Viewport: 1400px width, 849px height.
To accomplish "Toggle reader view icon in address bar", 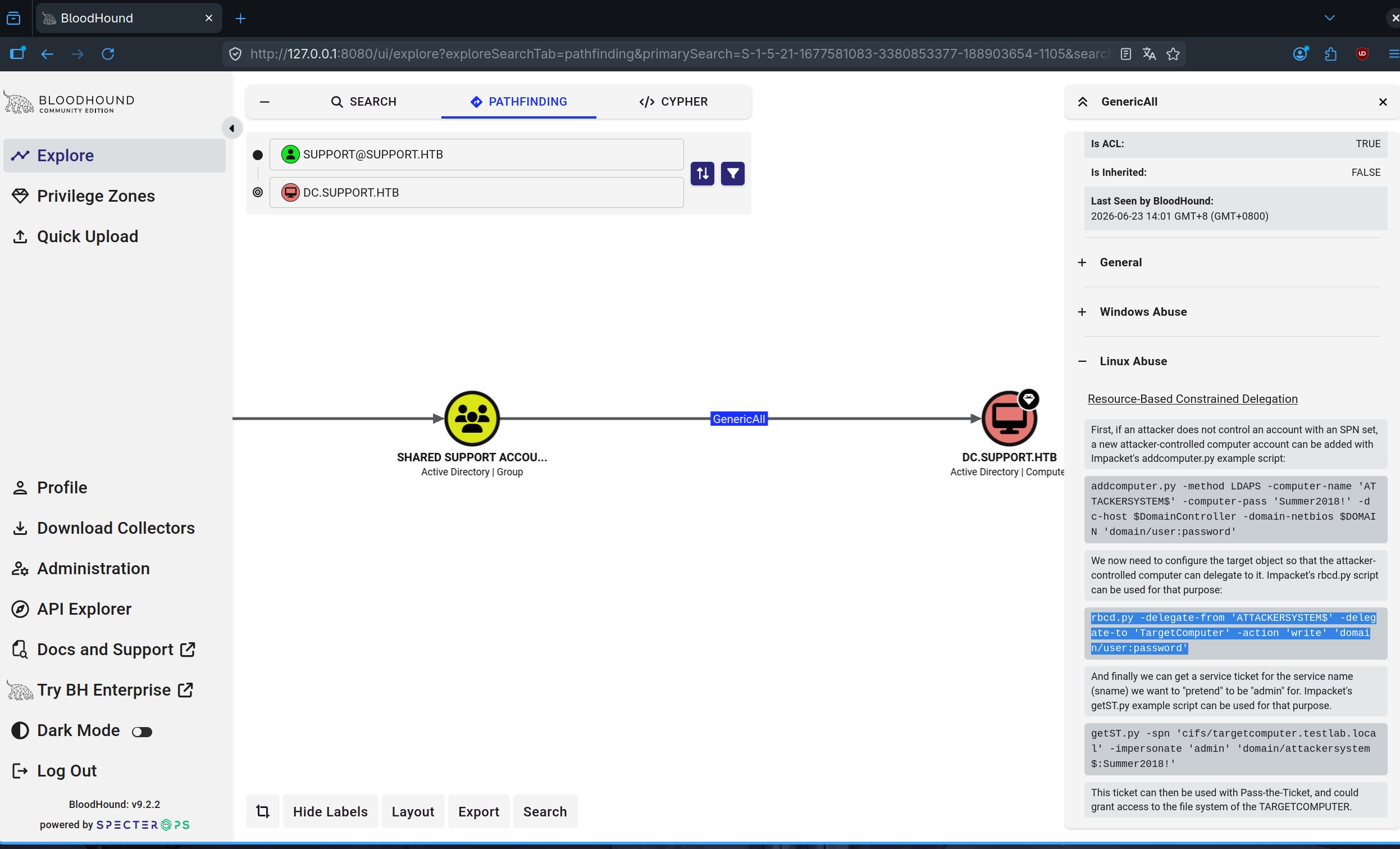I will click(x=1125, y=54).
